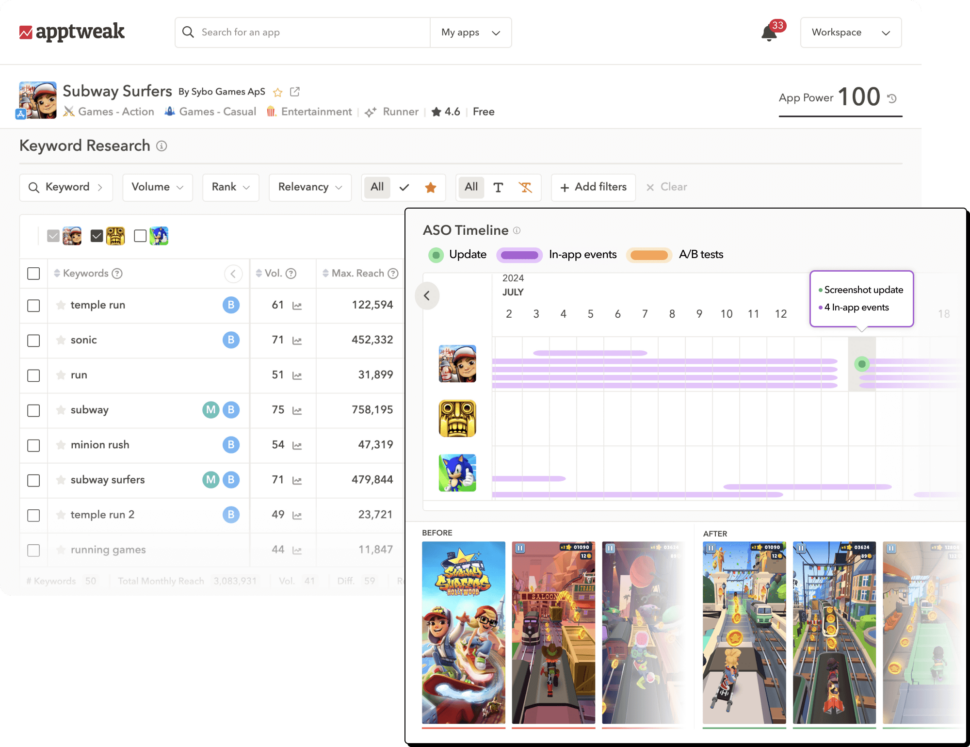The image size is (970, 747).
Task: Click the Vol. help icon
Action: pos(291,273)
